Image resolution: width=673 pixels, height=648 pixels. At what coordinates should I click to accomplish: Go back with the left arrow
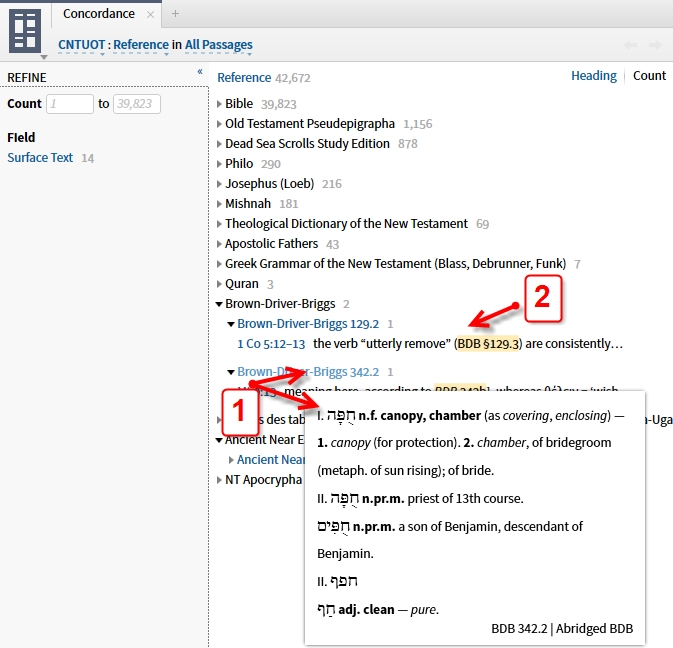630,45
